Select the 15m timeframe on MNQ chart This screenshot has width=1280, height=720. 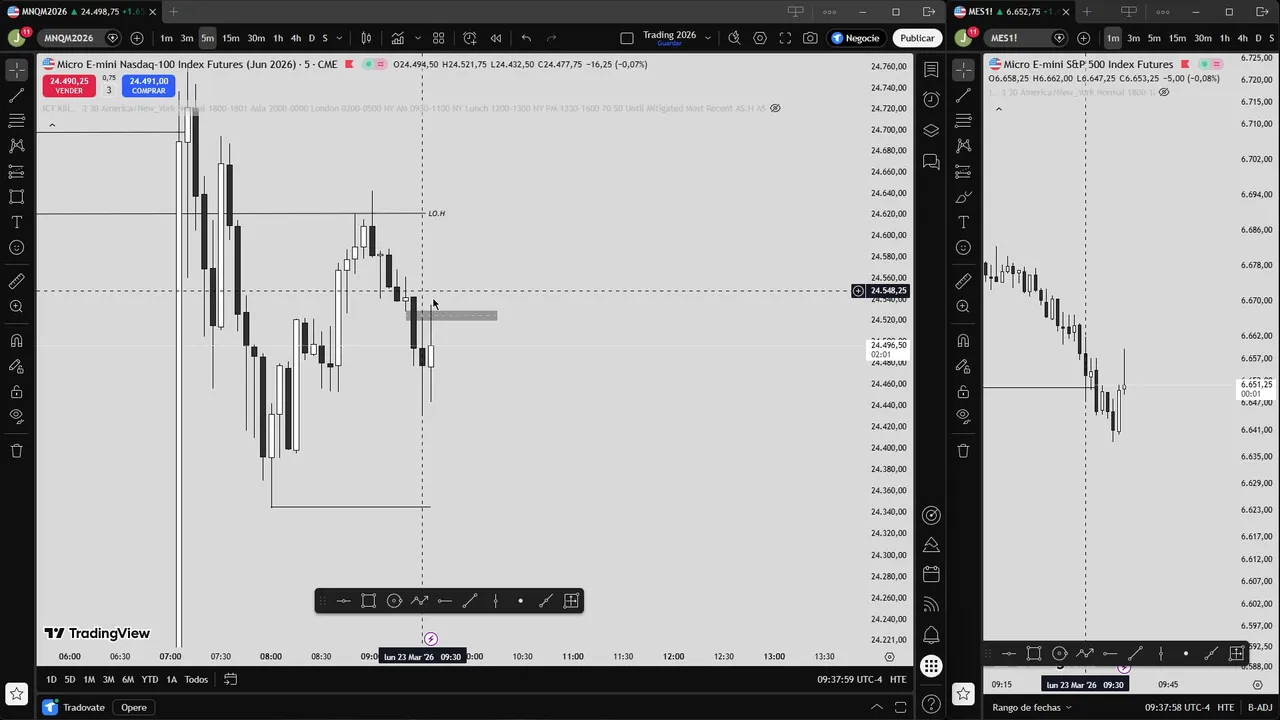click(x=231, y=38)
